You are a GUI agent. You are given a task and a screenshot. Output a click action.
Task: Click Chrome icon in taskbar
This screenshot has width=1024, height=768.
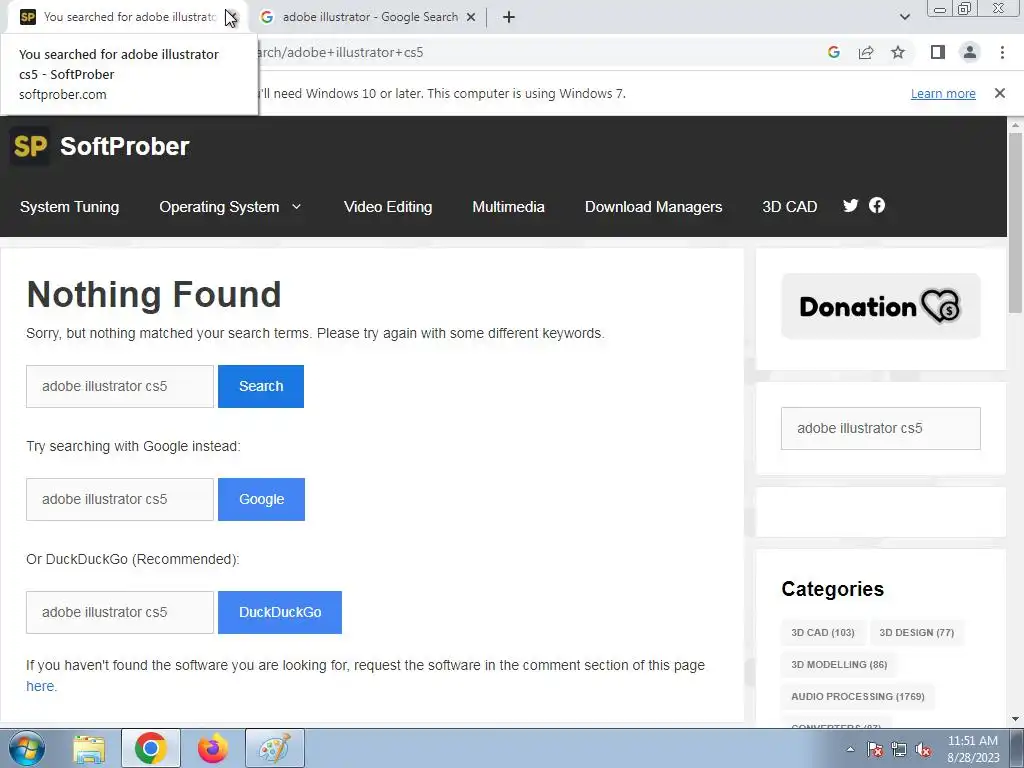point(151,748)
